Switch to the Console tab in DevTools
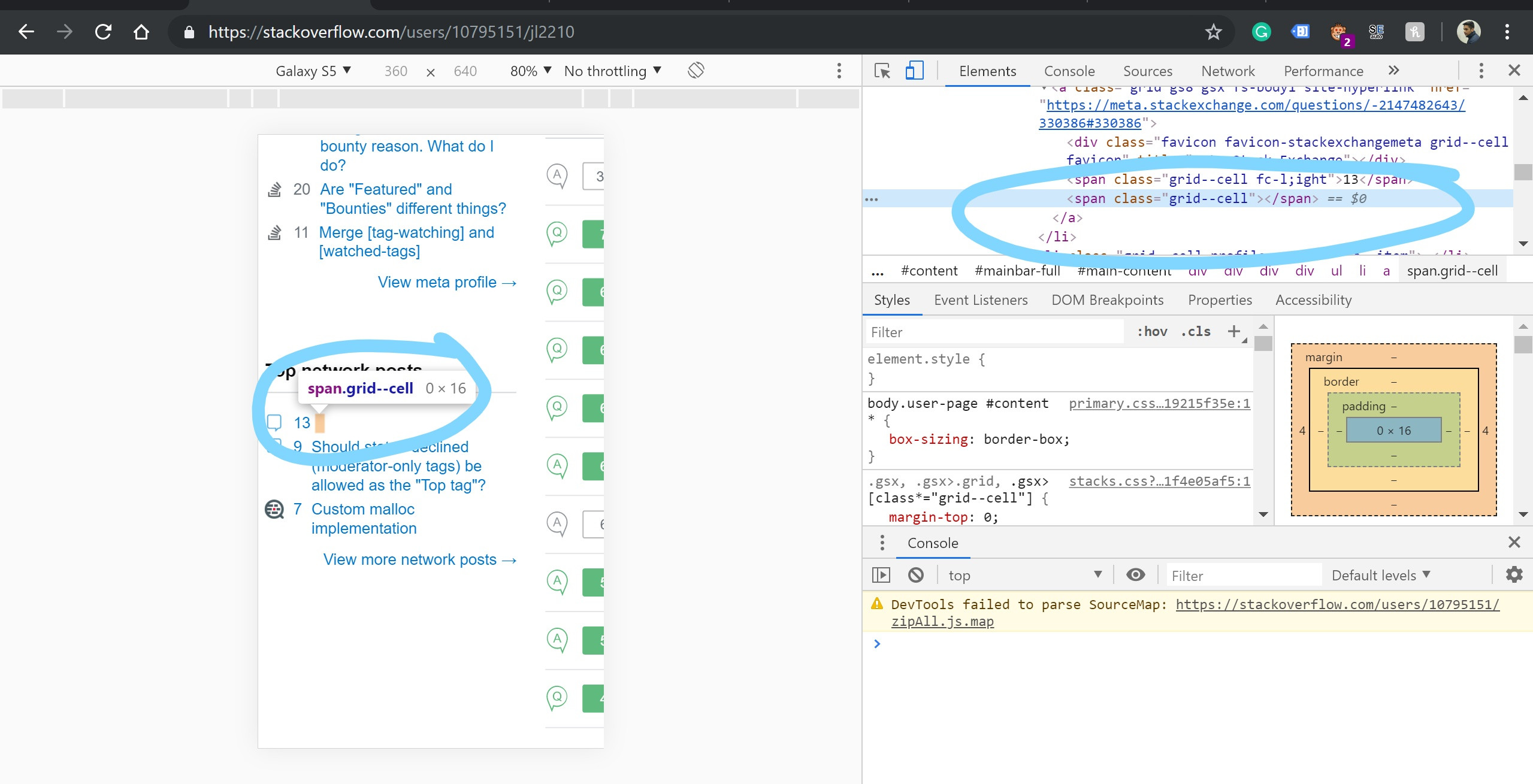This screenshot has width=1533, height=784. coord(1069,71)
